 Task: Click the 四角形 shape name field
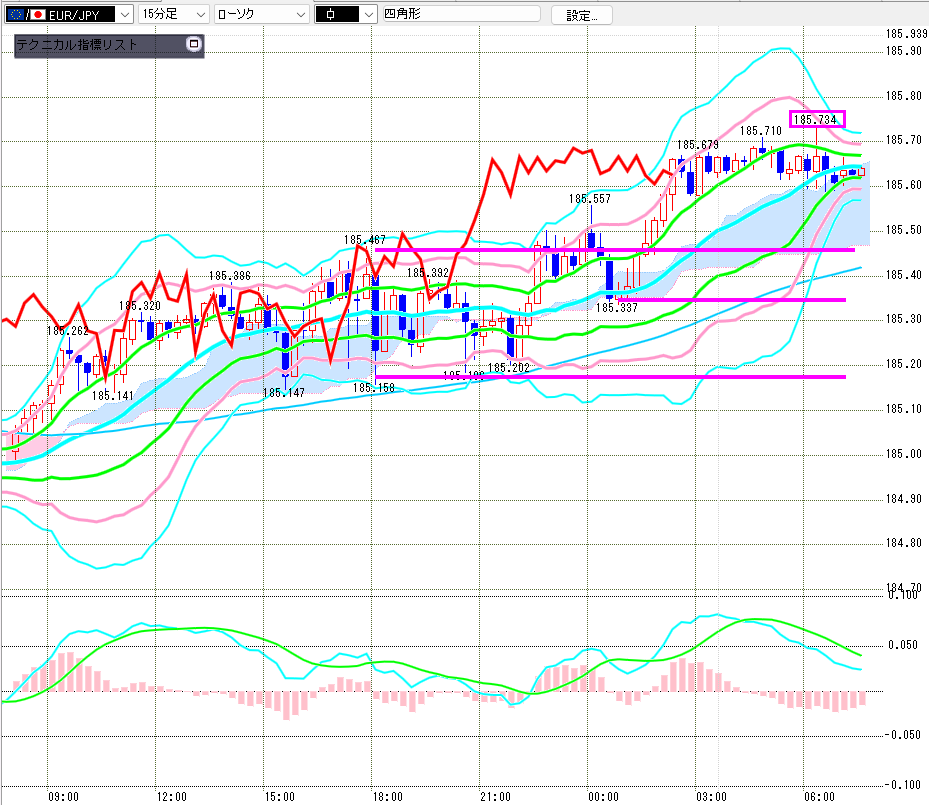point(461,14)
